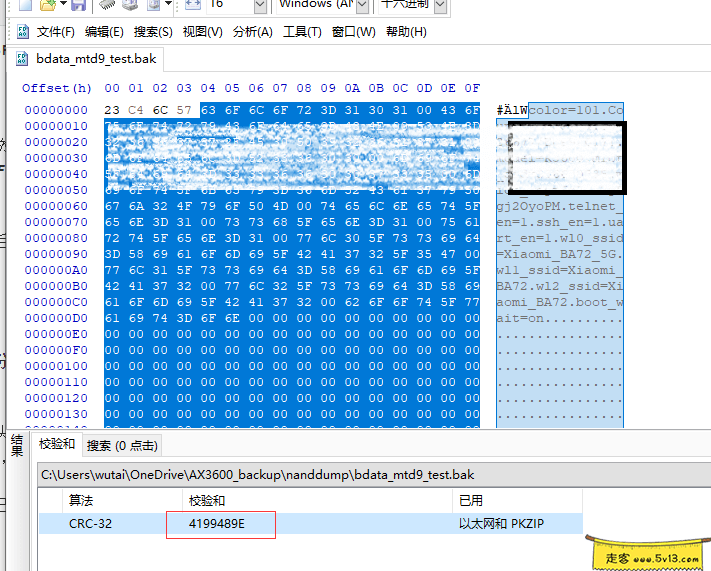
Task: Click decoded text =Xiaomi_BA72_5G.
Action: tap(560, 254)
